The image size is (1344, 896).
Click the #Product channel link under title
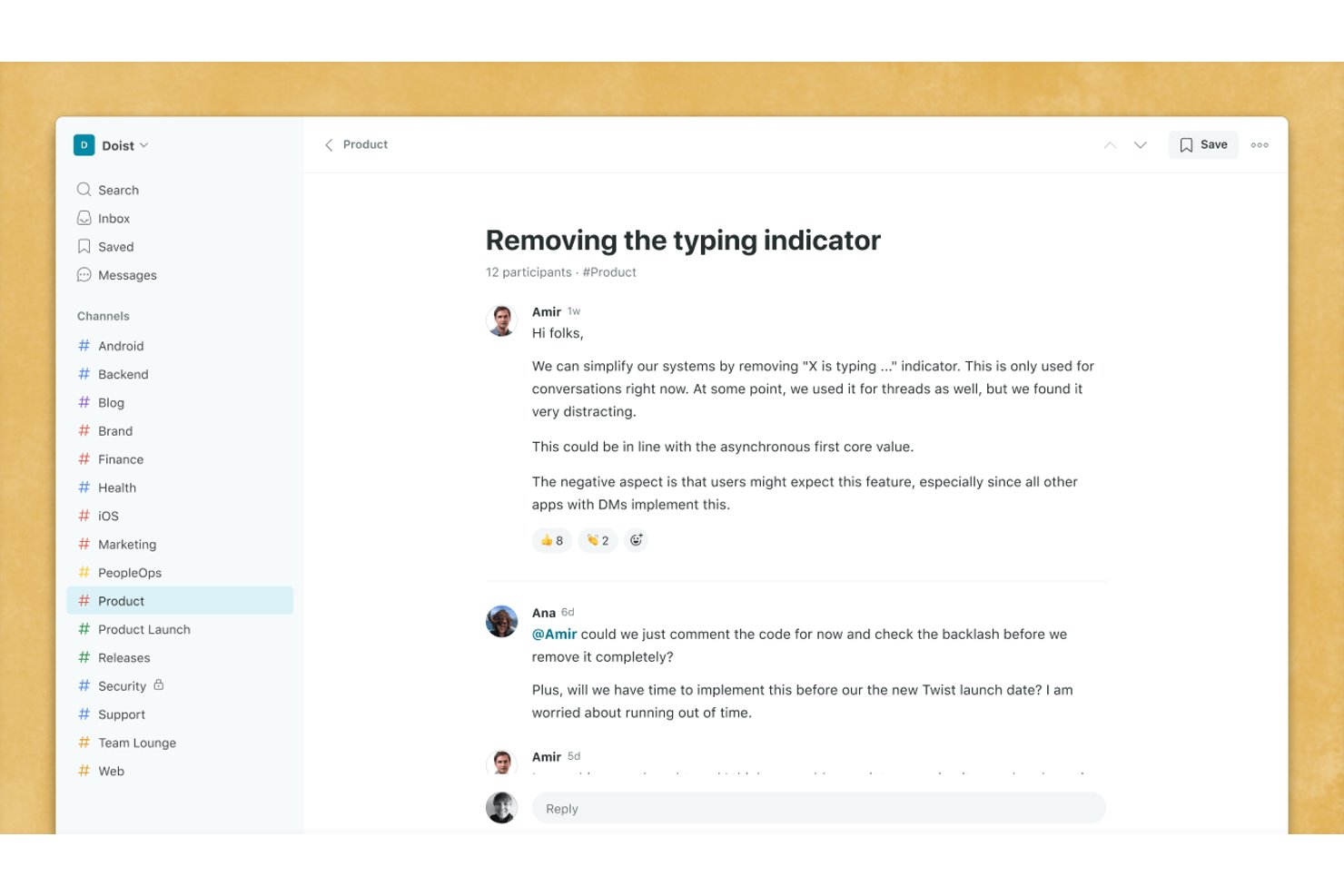[609, 272]
